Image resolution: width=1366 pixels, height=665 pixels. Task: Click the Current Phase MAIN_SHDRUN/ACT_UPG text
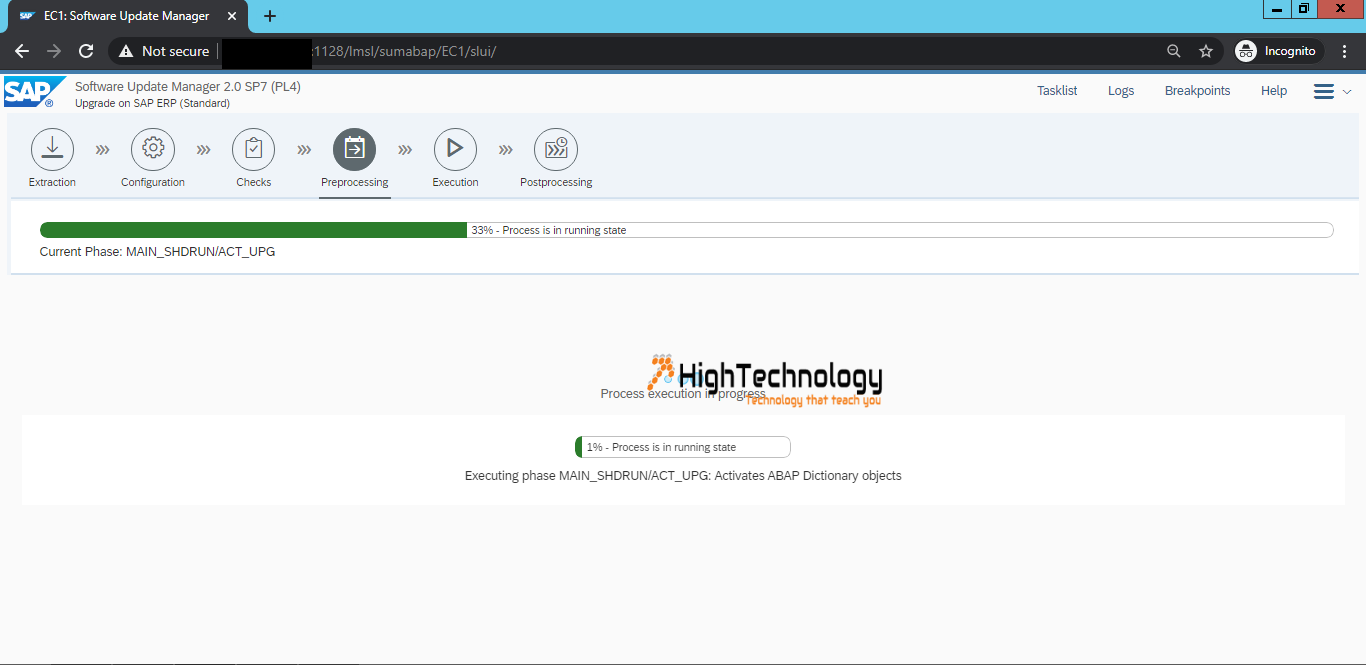pos(158,252)
